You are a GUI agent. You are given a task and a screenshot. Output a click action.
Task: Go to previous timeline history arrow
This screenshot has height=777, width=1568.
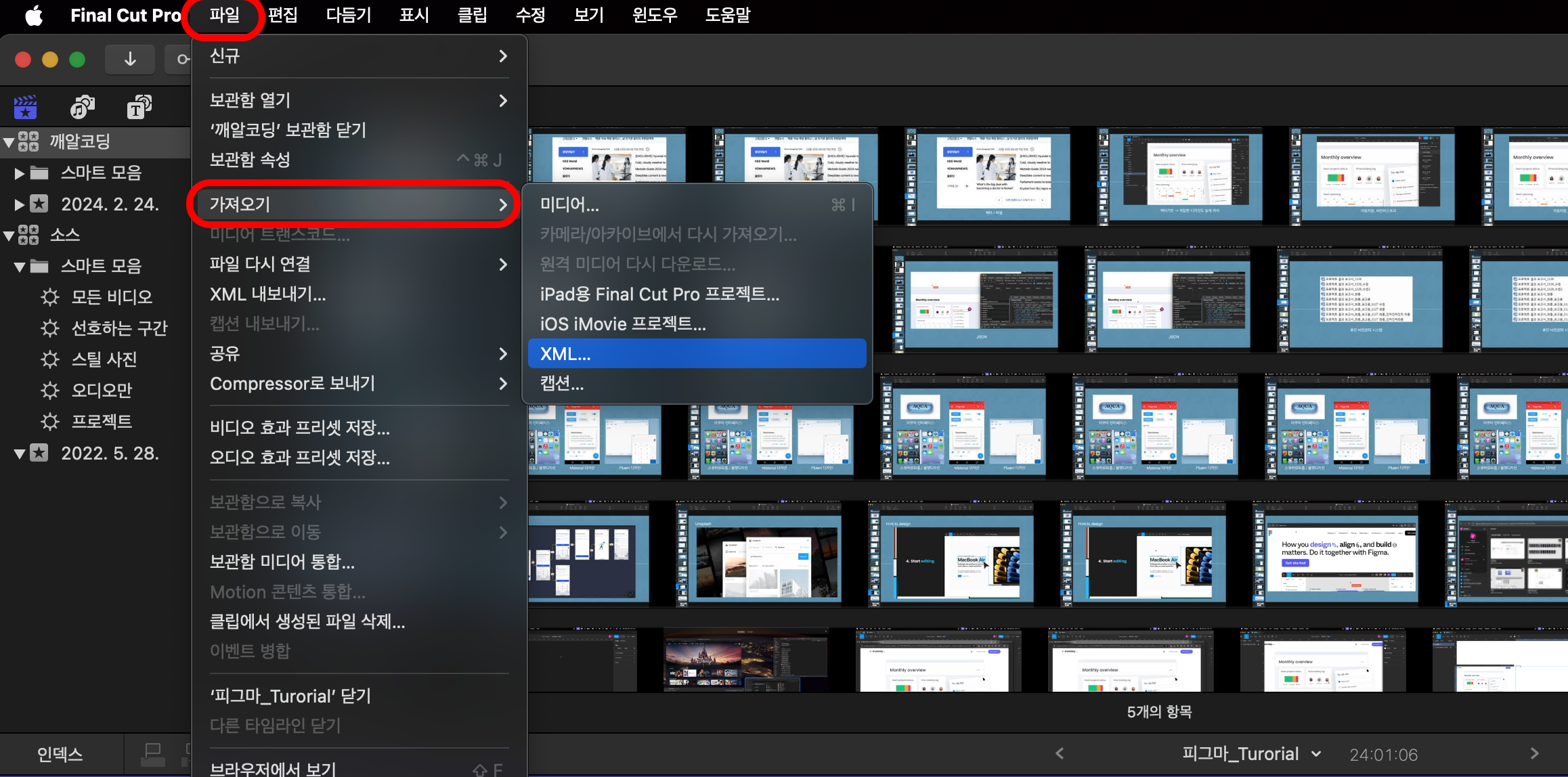1060,753
